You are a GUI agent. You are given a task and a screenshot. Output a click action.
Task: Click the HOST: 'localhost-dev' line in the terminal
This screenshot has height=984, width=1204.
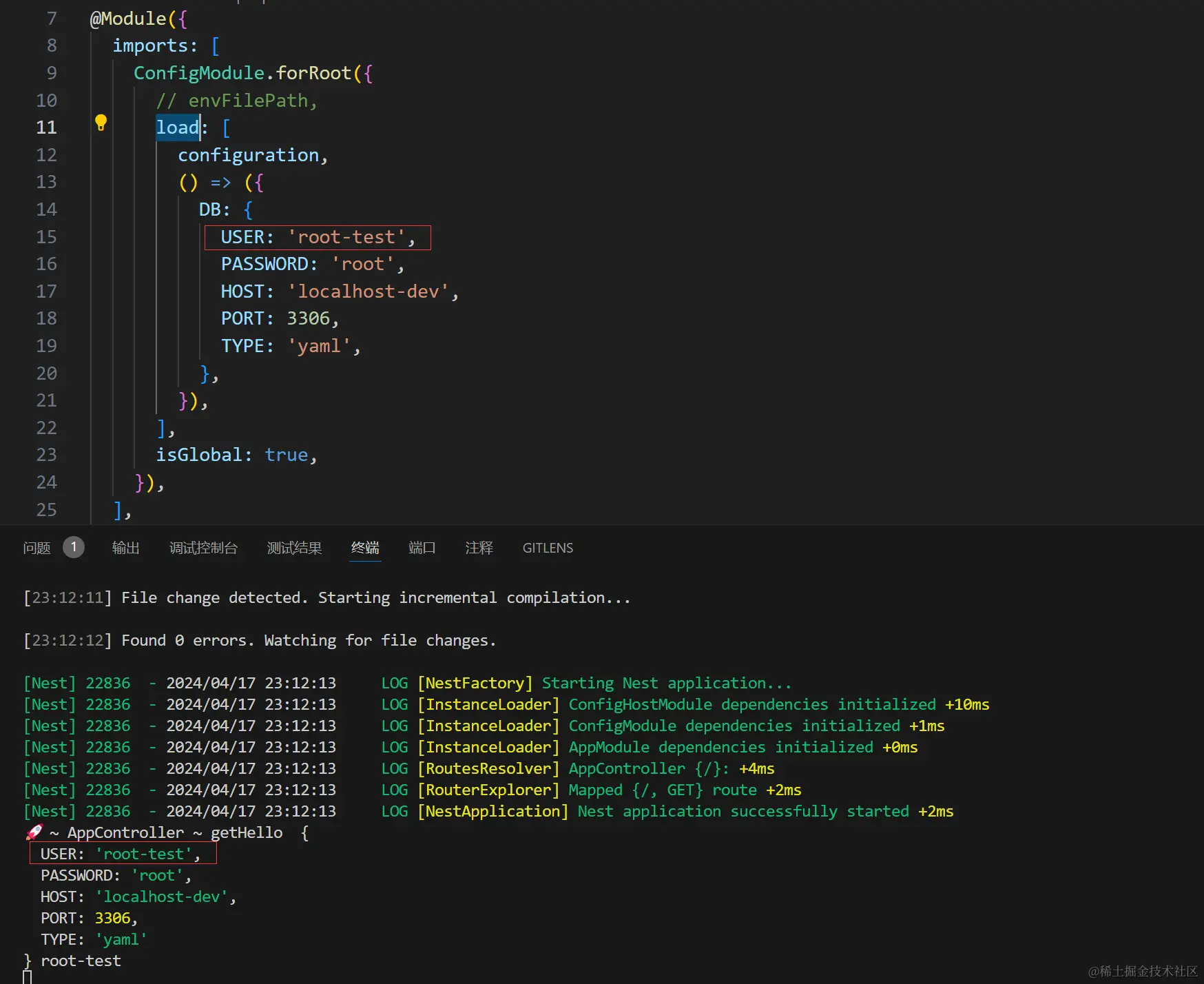pyautogui.click(x=138, y=896)
